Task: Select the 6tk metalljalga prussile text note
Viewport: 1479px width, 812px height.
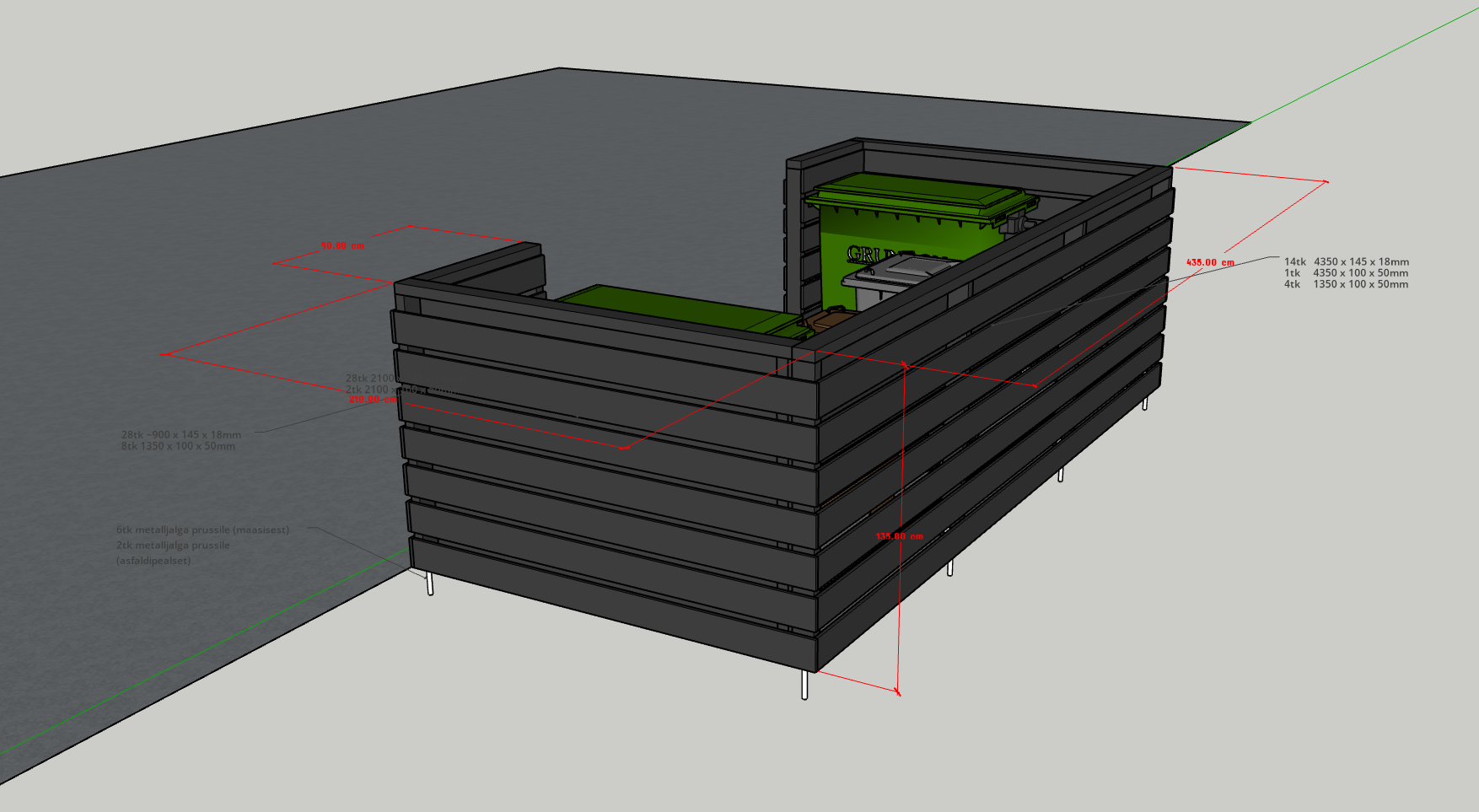Action: click(x=202, y=530)
